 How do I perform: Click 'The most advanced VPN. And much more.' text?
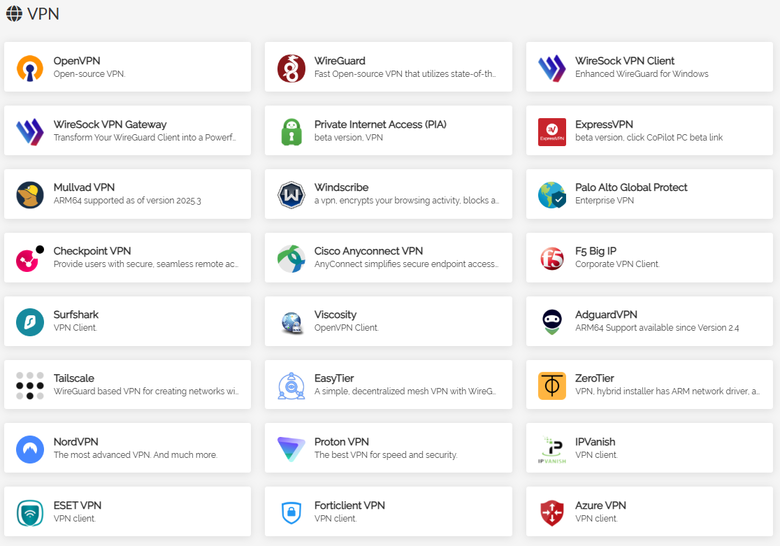[135, 455]
